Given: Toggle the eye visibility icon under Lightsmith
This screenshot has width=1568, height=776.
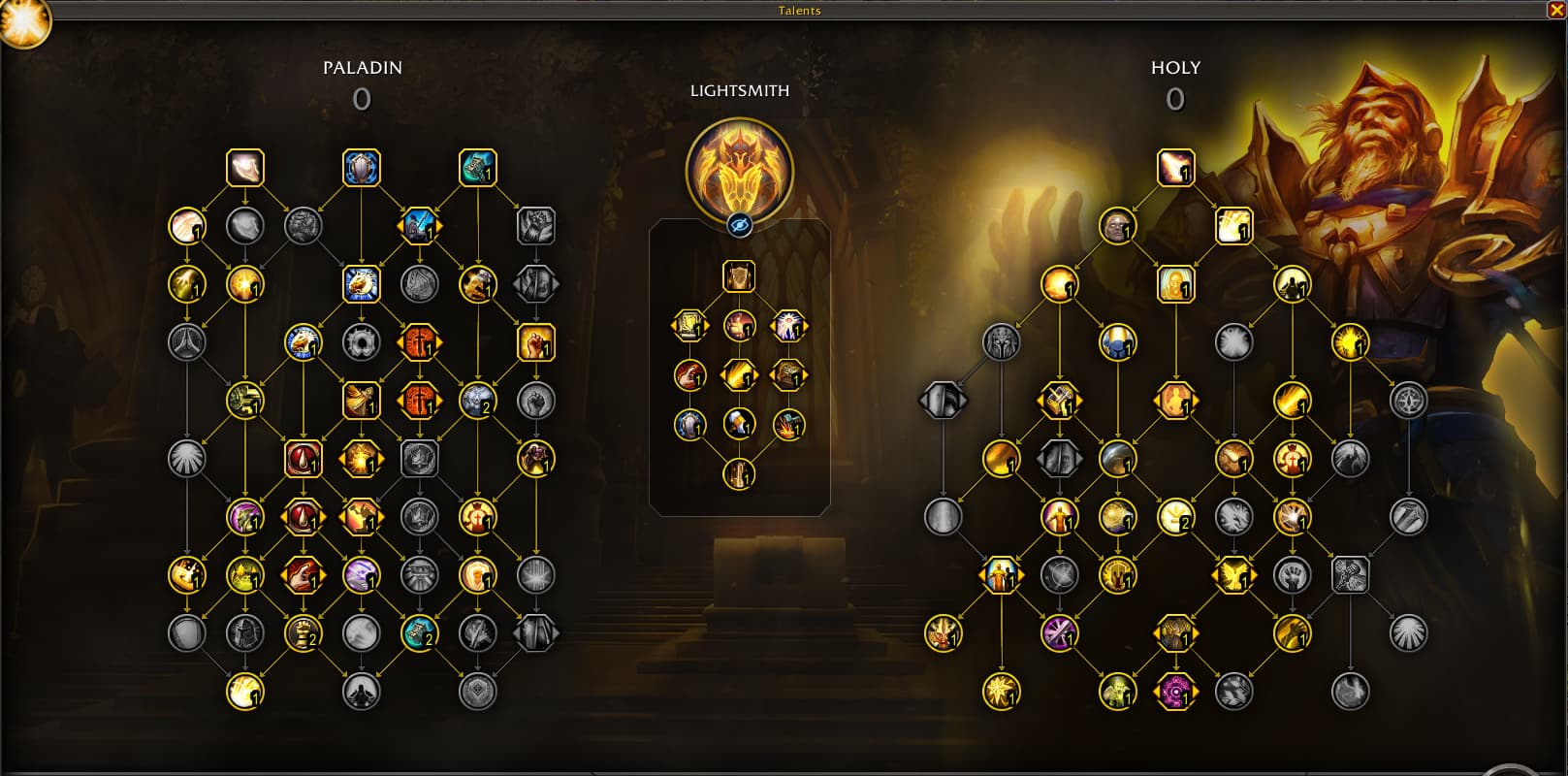Looking at the screenshot, I should pyautogui.click(x=740, y=226).
